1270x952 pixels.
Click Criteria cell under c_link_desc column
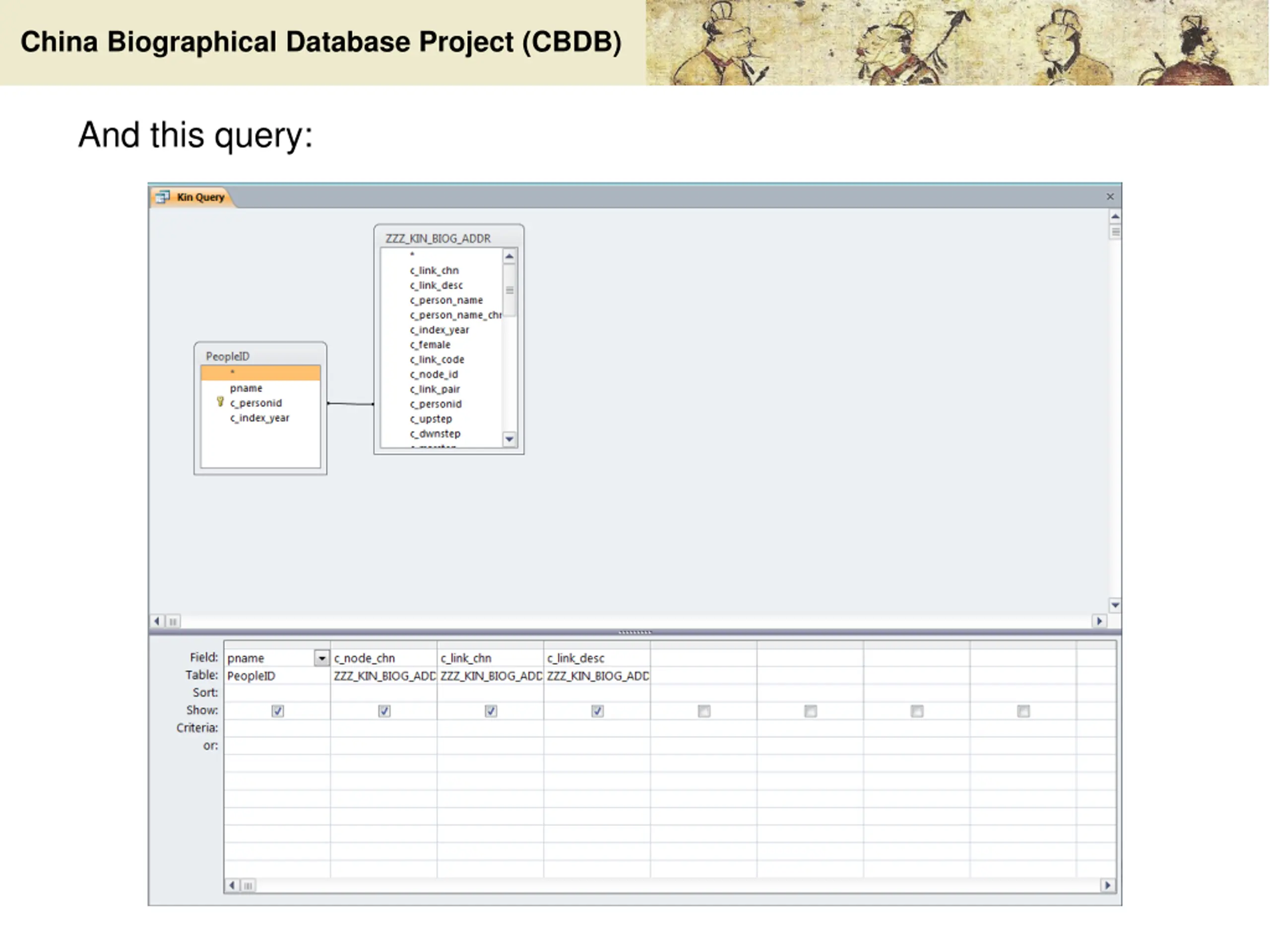pyautogui.click(x=597, y=728)
